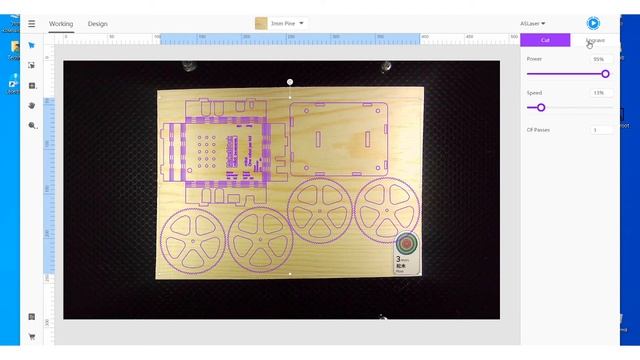640x360 pixels.
Task: Select the blue arrow selection tool
Action: pyautogui.click(x=31, y=45)
